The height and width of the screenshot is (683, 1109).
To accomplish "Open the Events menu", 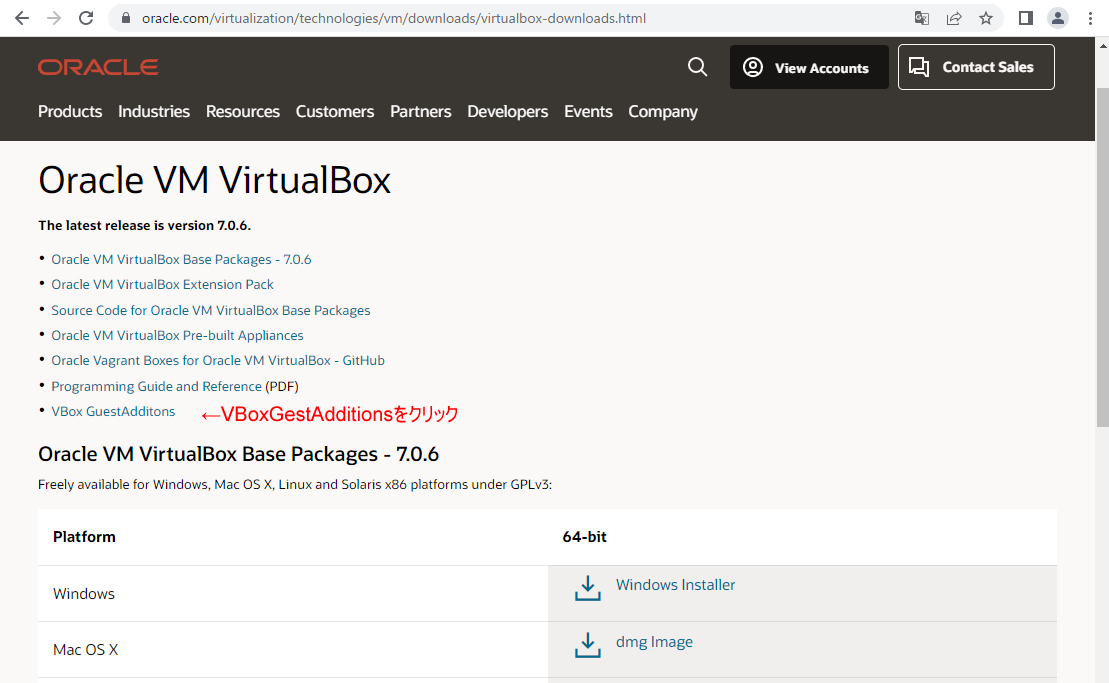I will [588, 112].
